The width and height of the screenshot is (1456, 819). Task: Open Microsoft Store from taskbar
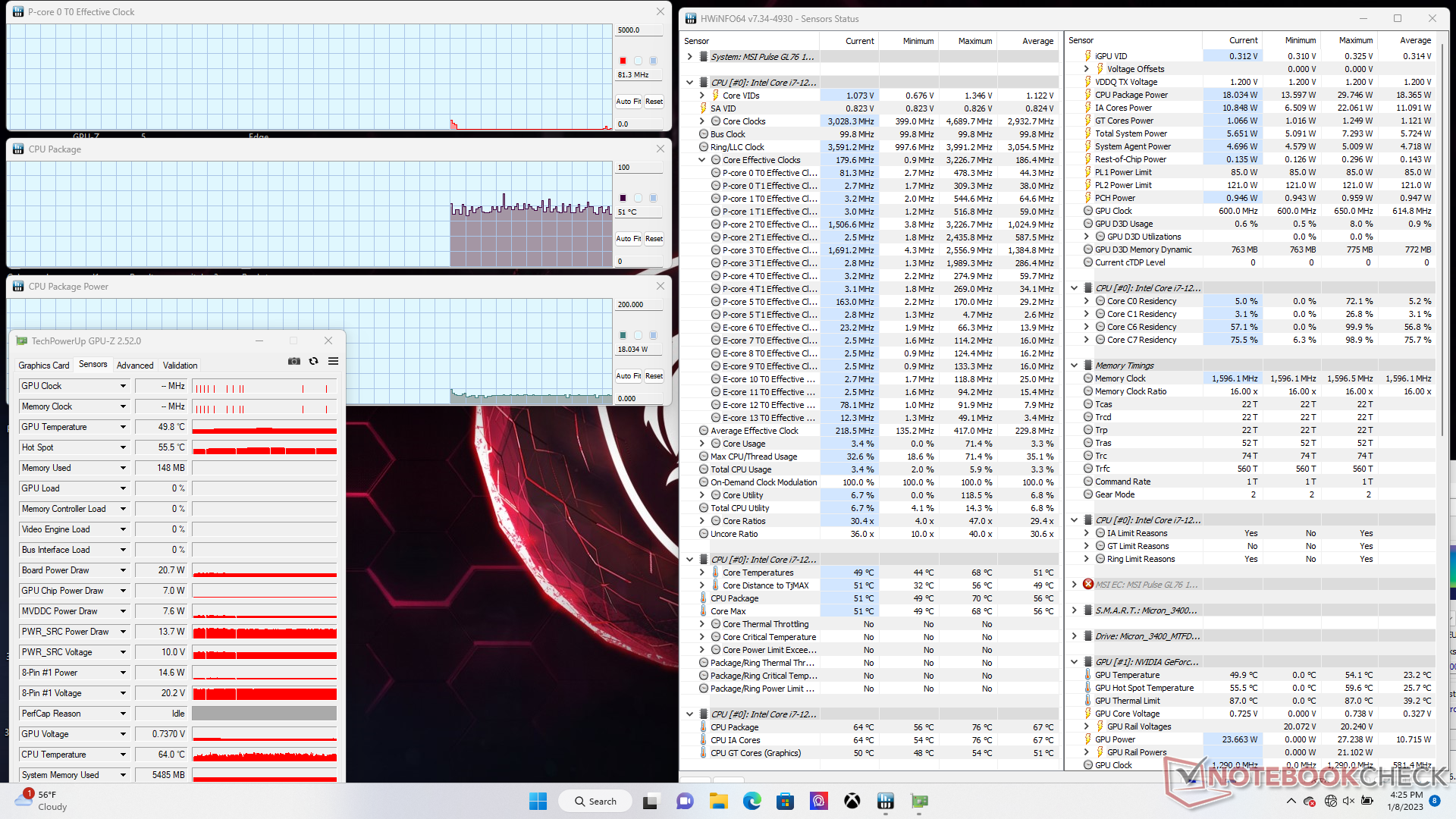(x=785, y=801)
